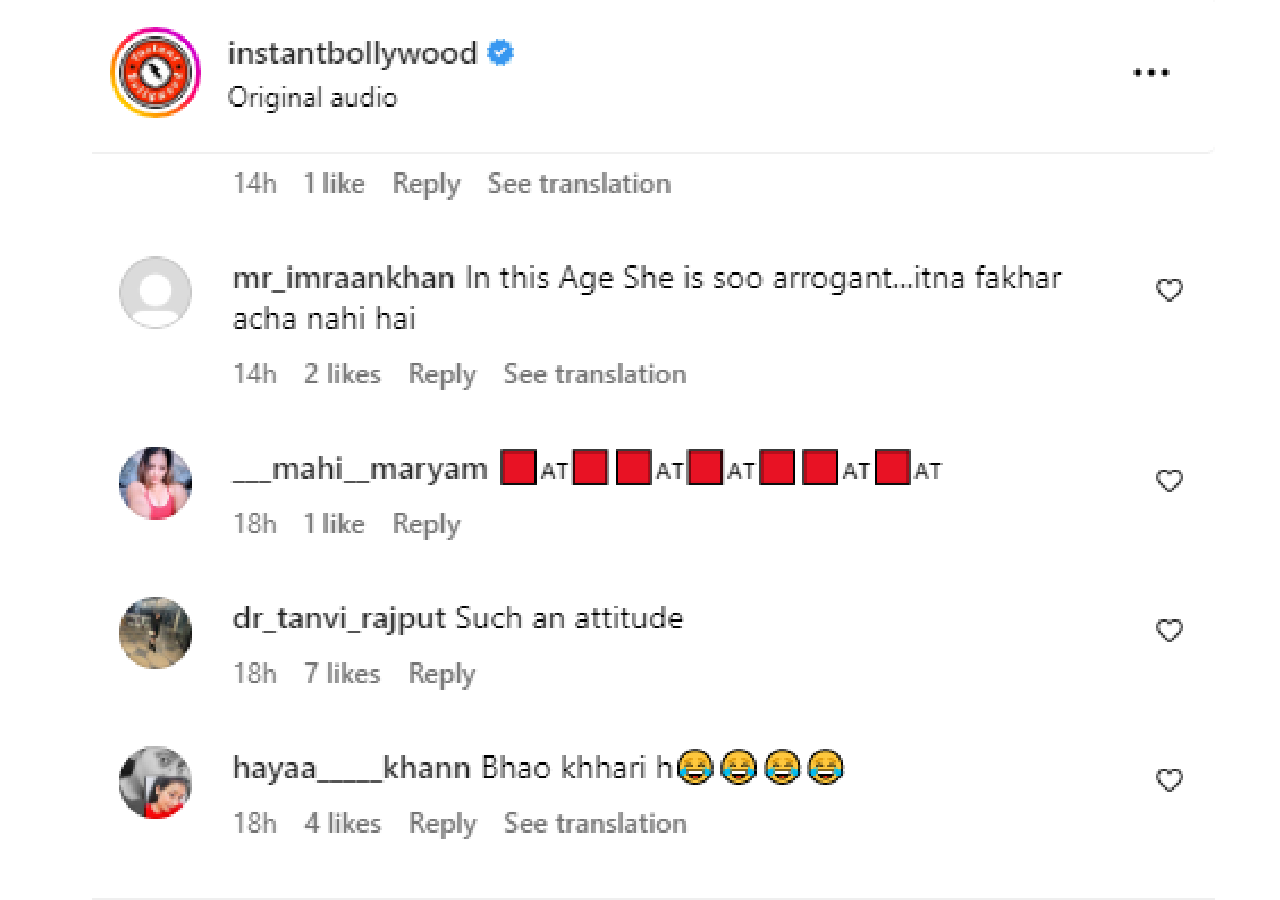Reply to mr_imraankhan's comment
The image size is (1280, 900).
[x=442, y=375]
